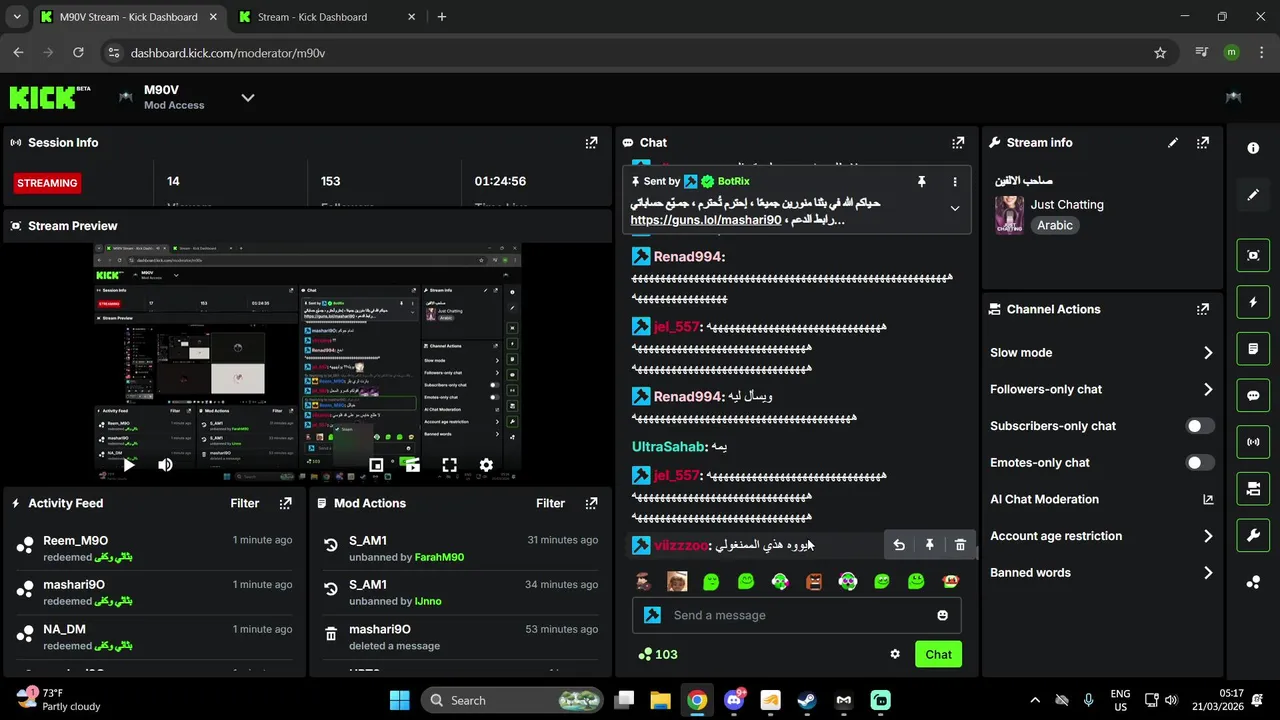Screen dimensions: 1280x720
Task: Expand the pinned BotRix message chevron
Action: click(955, 208)
